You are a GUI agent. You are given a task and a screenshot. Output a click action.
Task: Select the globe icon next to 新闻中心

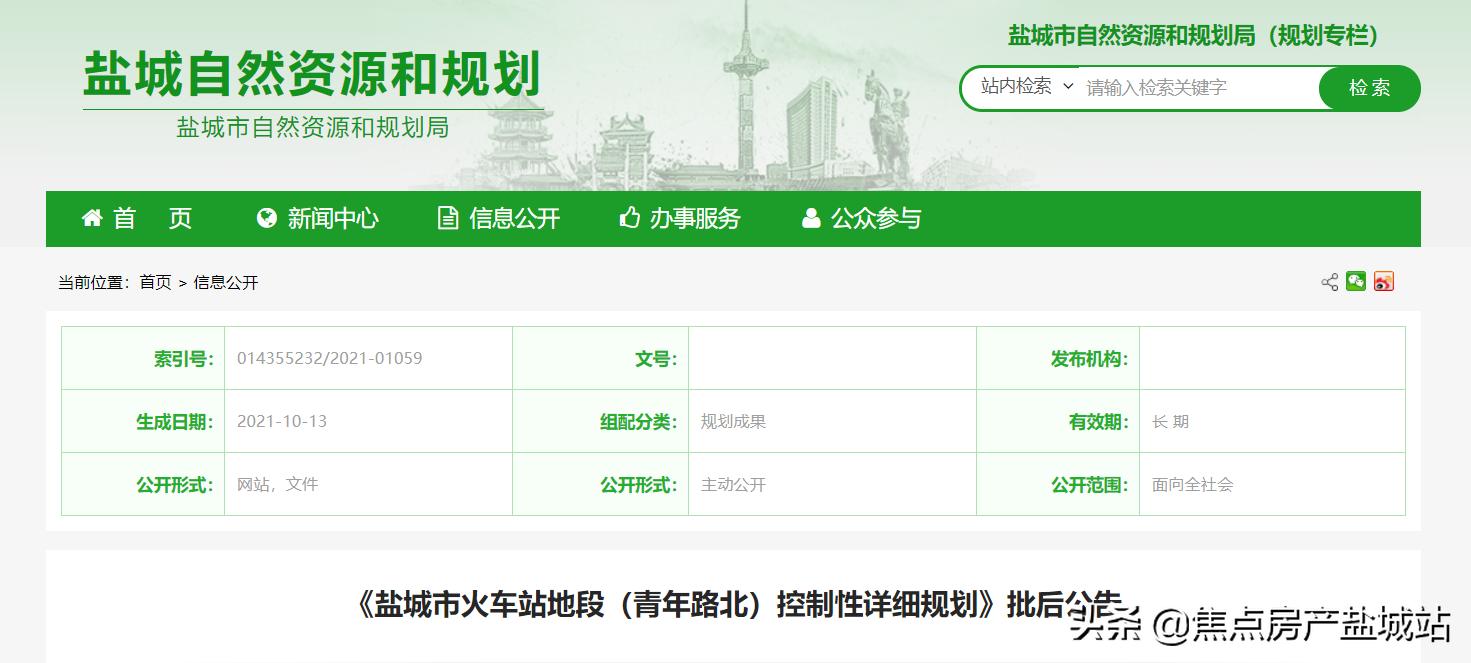265,218
